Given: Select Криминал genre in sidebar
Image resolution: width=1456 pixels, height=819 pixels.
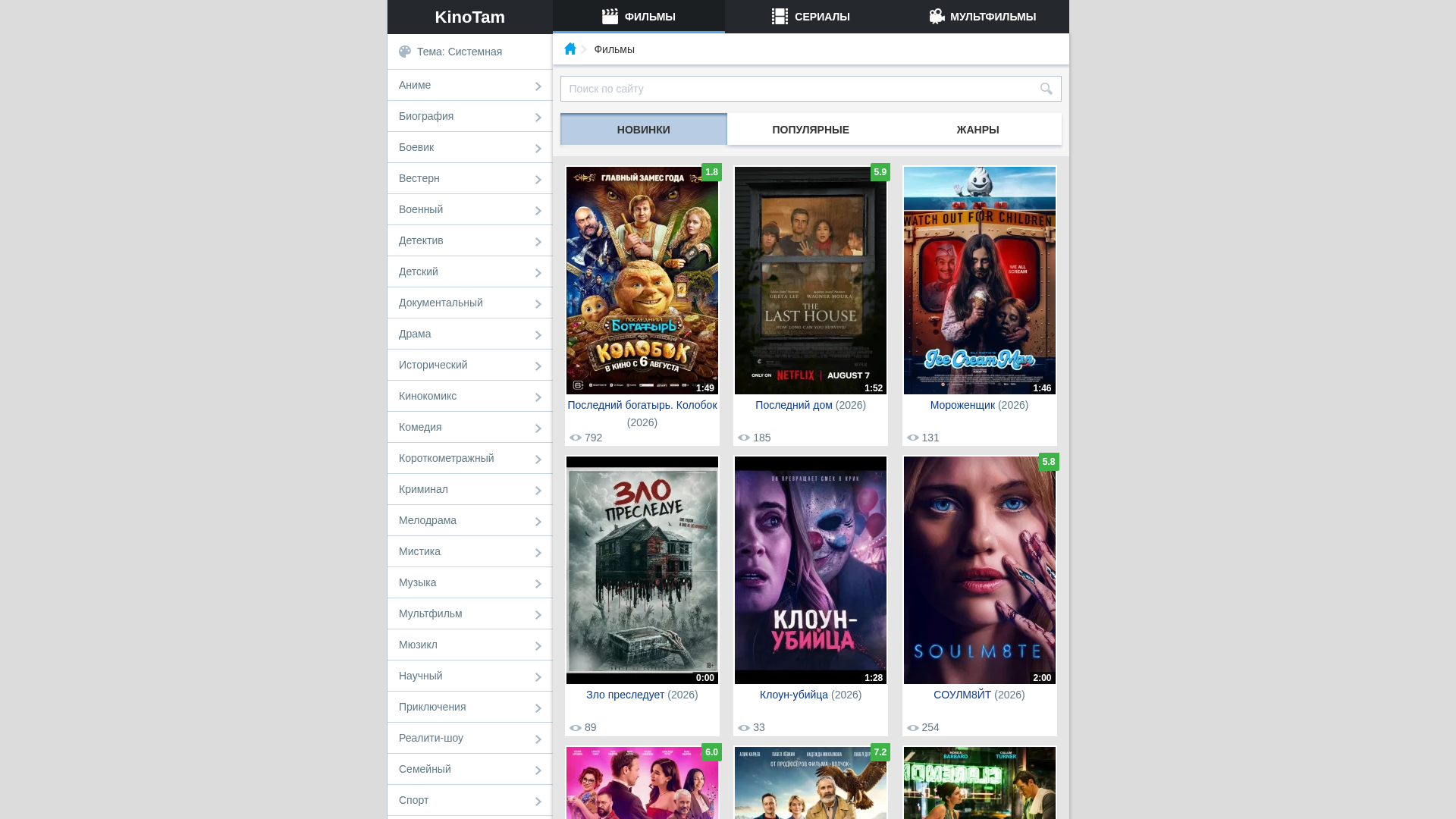Looking at the screenshot, I should 470,489.
